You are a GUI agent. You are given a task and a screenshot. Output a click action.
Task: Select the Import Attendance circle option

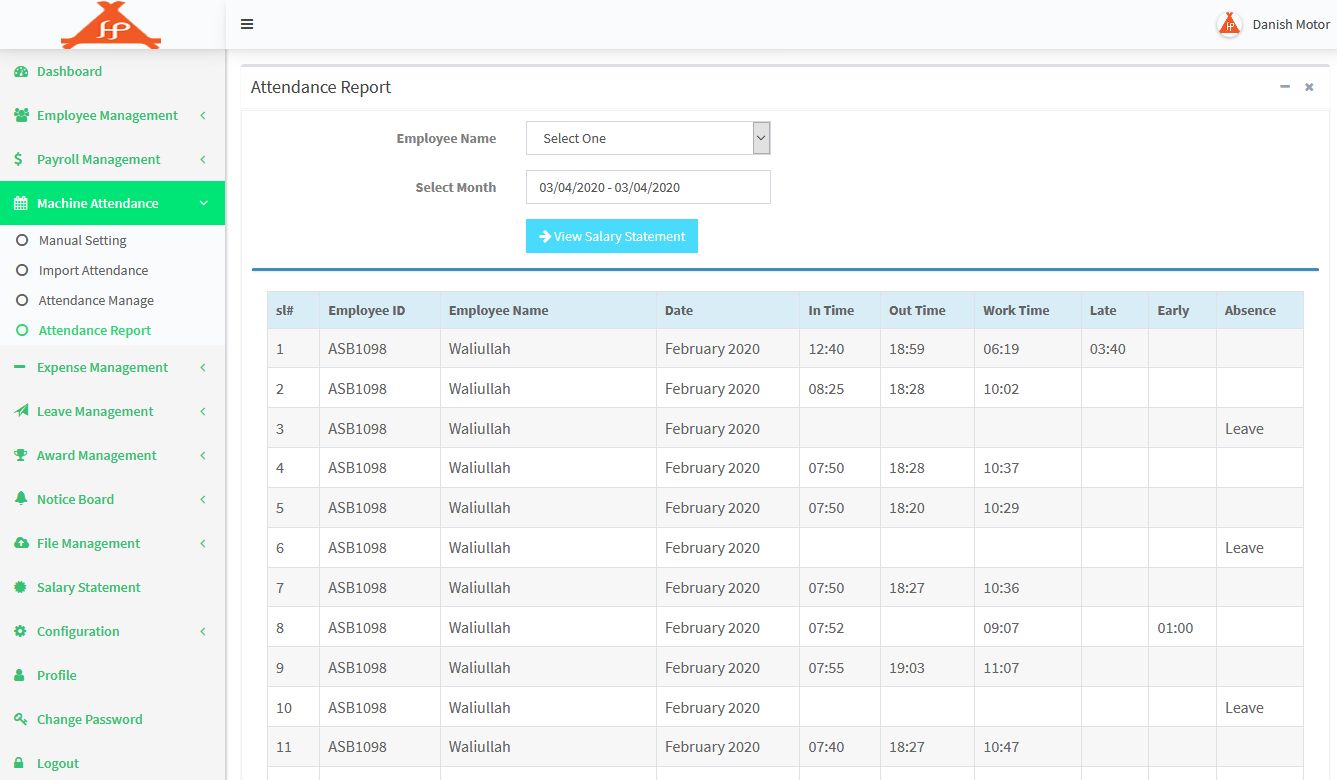click(x=22, y=271)
